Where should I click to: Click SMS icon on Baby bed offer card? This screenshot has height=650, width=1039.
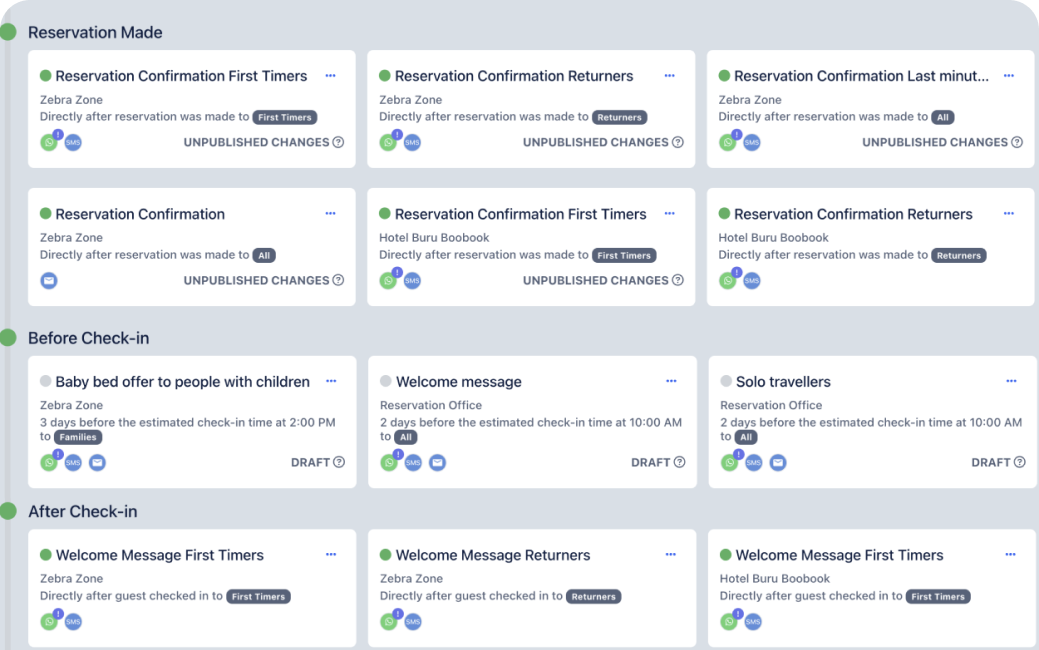point(73,462)
